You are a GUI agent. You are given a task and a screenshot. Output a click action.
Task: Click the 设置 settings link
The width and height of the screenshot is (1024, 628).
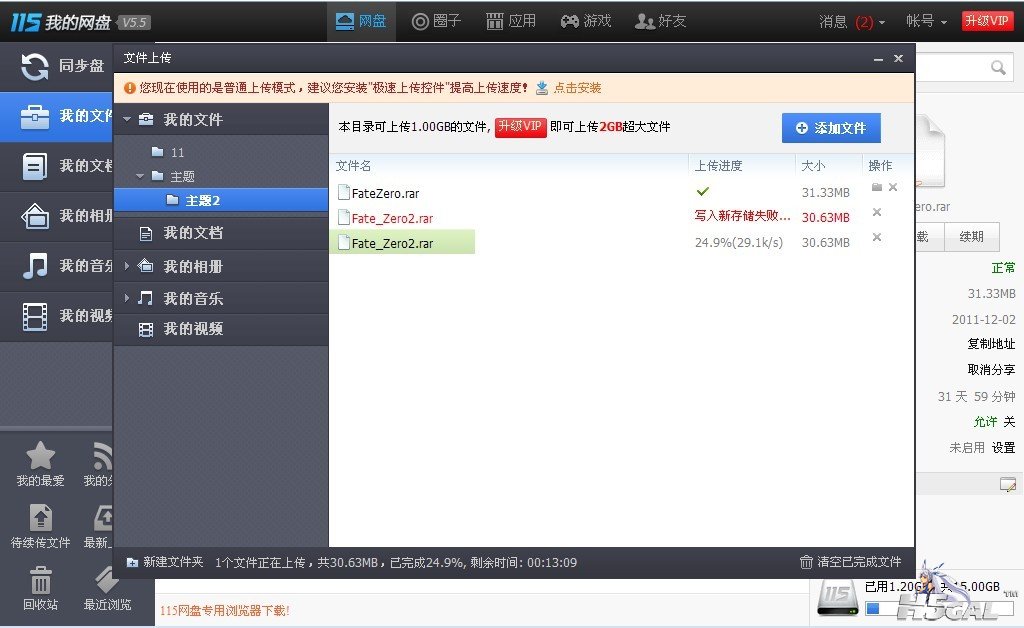click(x=1004, y=448)
